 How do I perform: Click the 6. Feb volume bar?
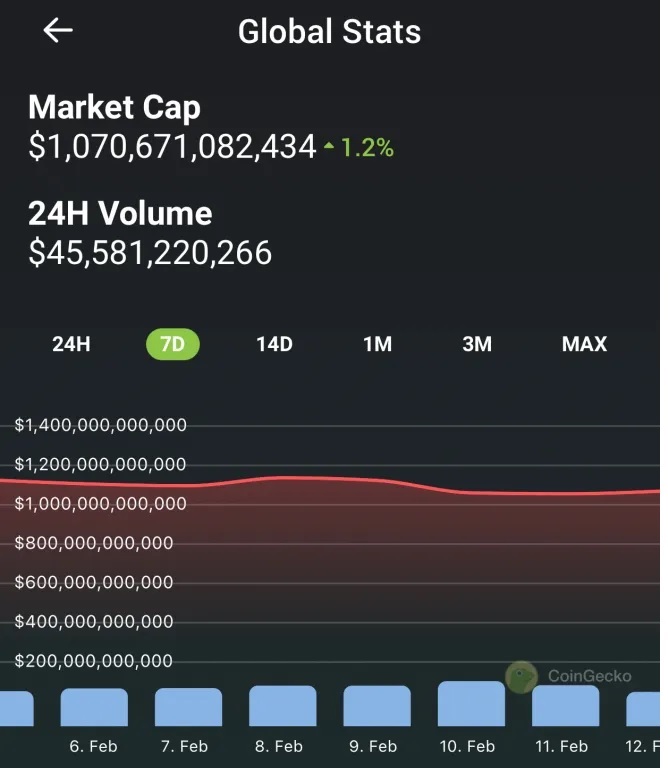pyautogui.click(x=94, y=707)
